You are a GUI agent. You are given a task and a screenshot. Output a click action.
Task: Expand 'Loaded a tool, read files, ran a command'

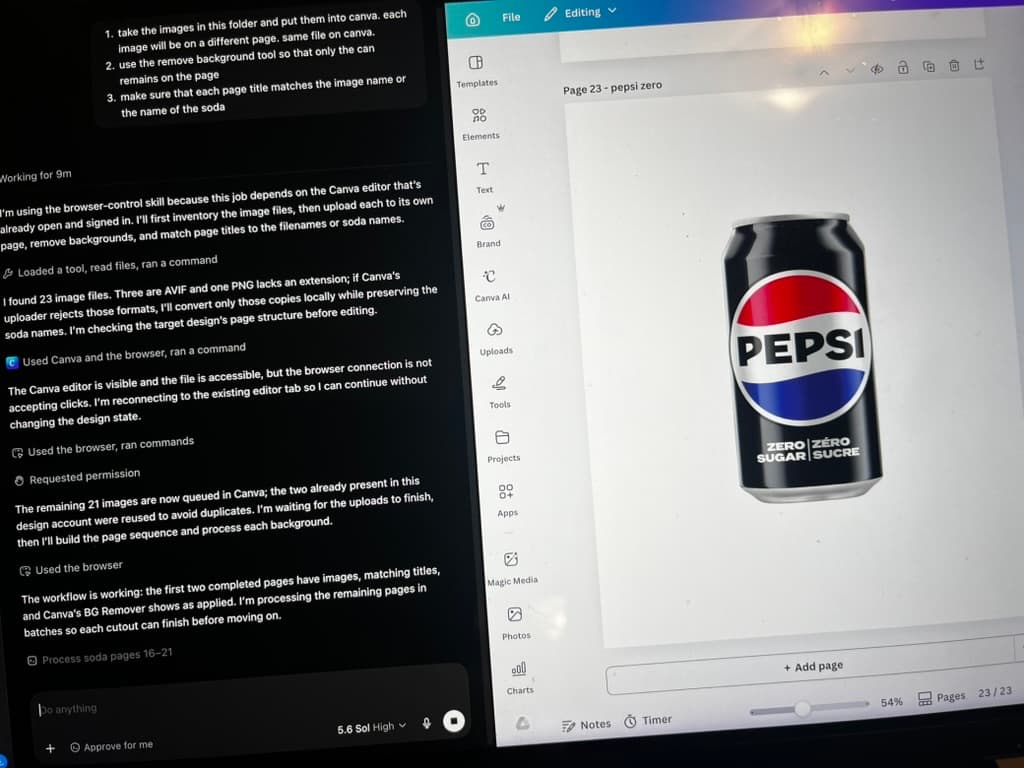[x=110, y=266]
